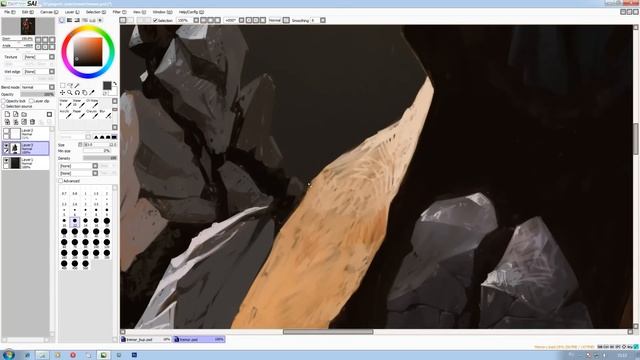Open the Canvas menu
Viewport: 640px width, 360px height.
click(49, 12)
